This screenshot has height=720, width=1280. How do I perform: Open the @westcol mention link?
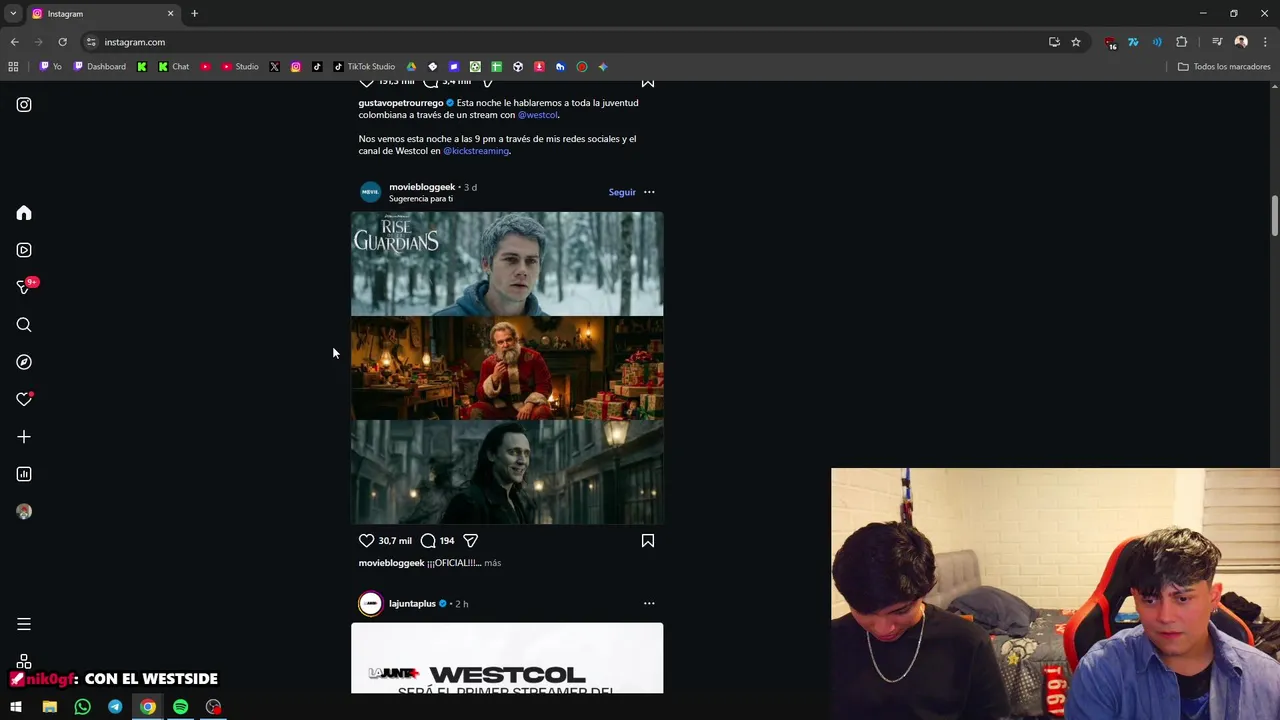(x=538, y=115)
